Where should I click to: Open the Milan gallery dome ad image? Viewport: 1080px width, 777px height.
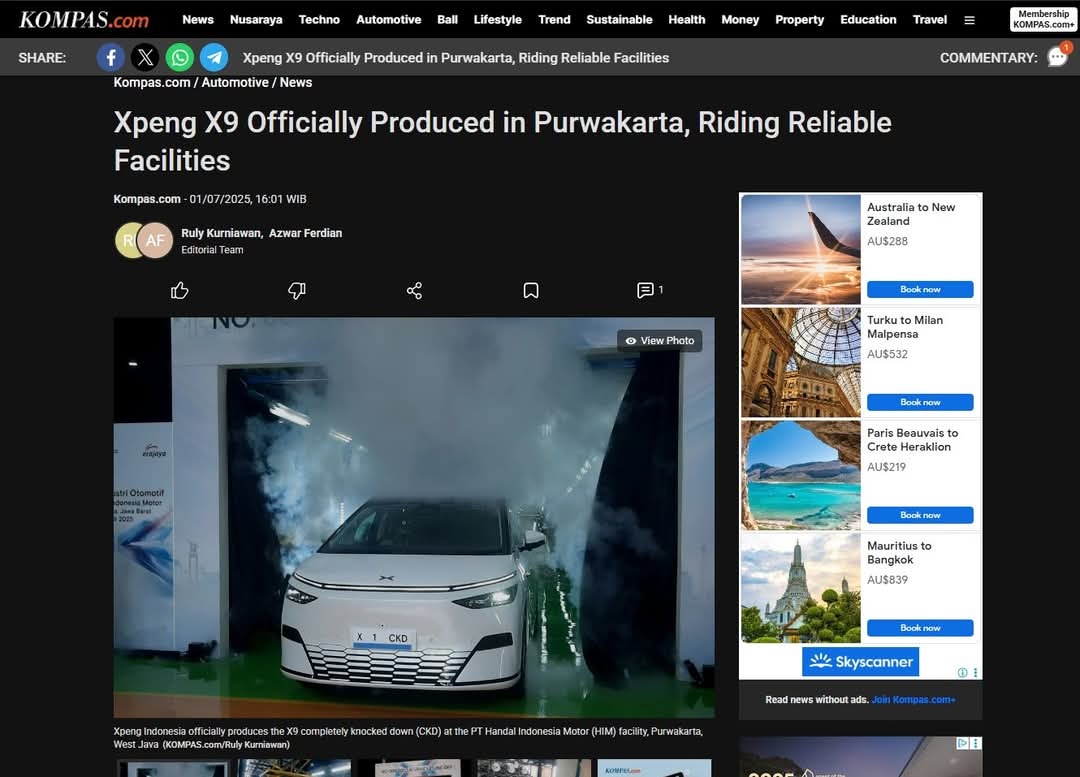tap(801, 362)
